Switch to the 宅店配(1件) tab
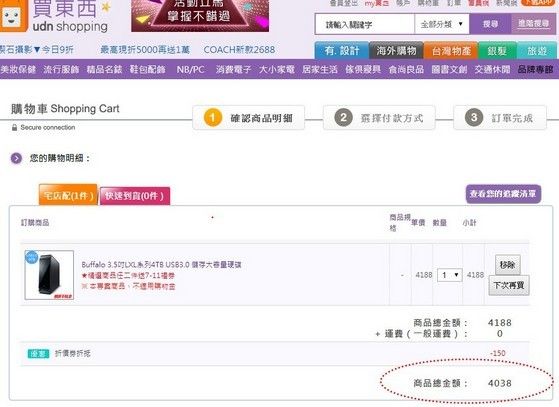The height and width of the screenshot is (407, 559). 68,195
